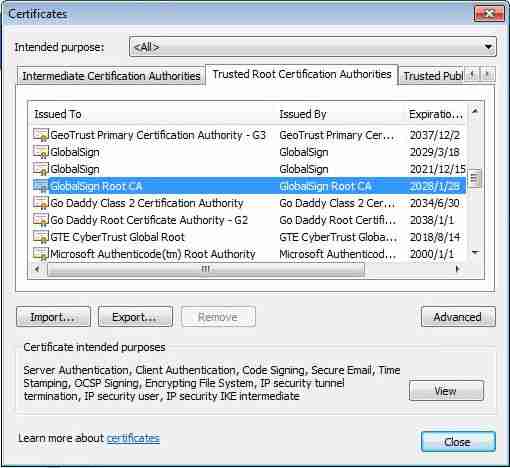Click certificate icon of Go Daddy Root G2 row
Screen dimensions: 510x468
(x=41, y=220)
